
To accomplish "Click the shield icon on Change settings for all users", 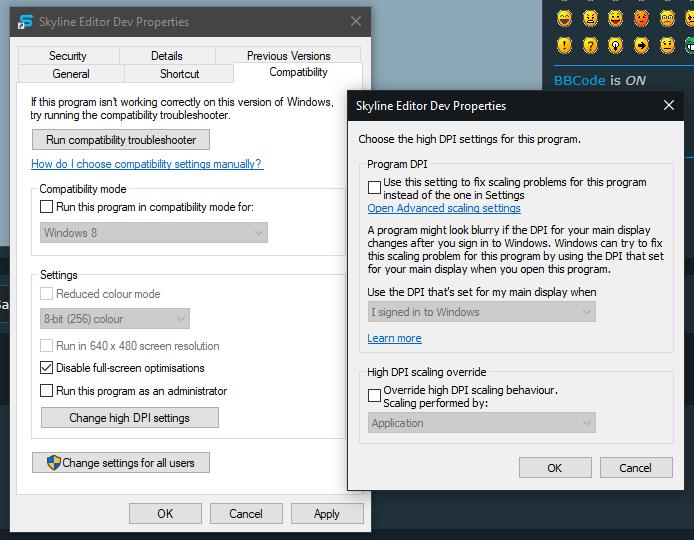I will [x=54, y=463].
